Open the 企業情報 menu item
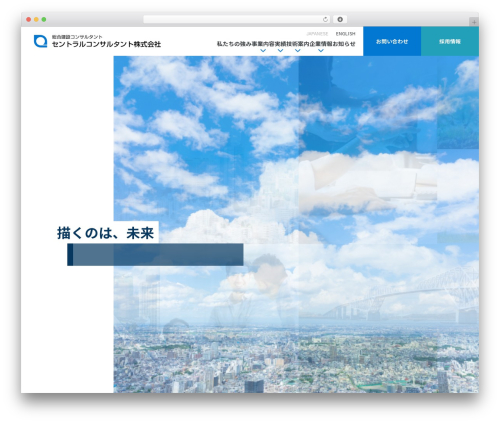The width and height of the screenshot is (500, 423). tap(321, 44)
